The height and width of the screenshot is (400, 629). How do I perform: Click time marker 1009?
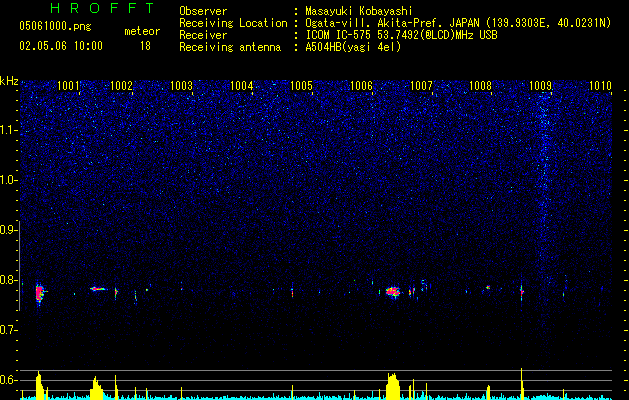(x=540, y=85)
